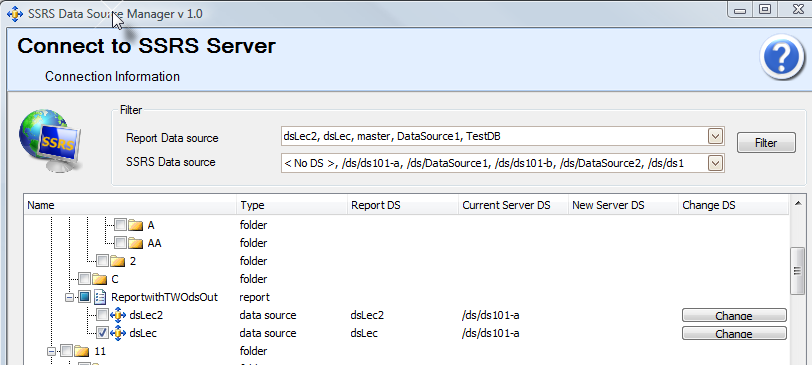Sort by the New Server DS column header
This screenshot has width=812, height=365.
coord(624,206)
